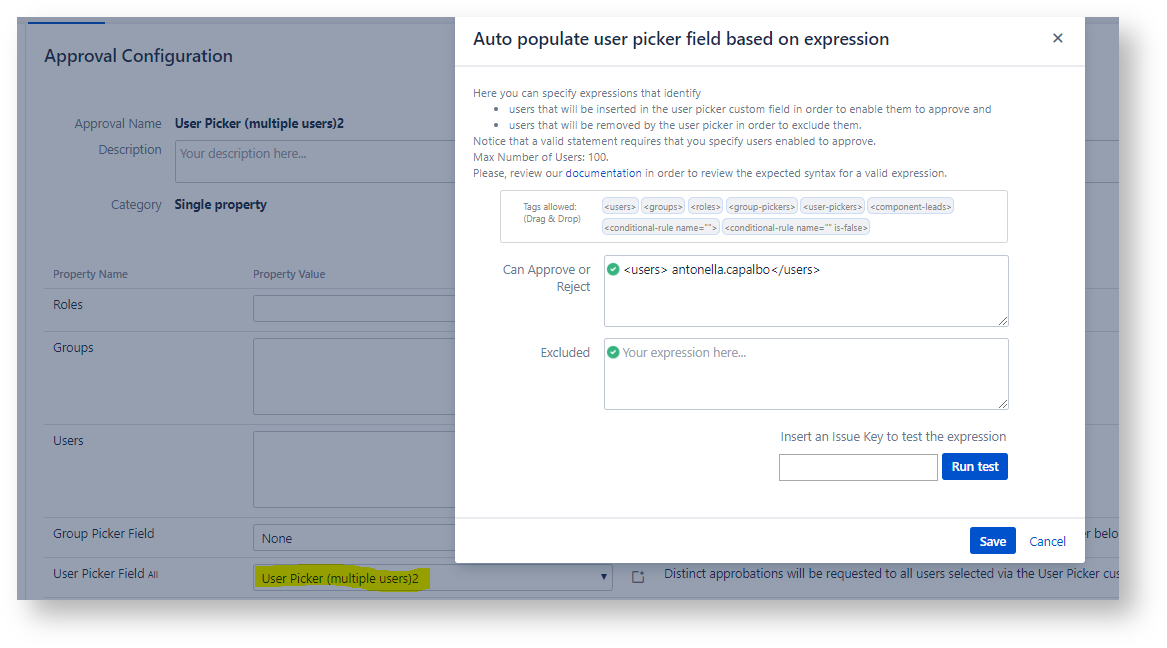
Task: Click the <conditional-rule name=""> tag
Action: pos(660,228)
